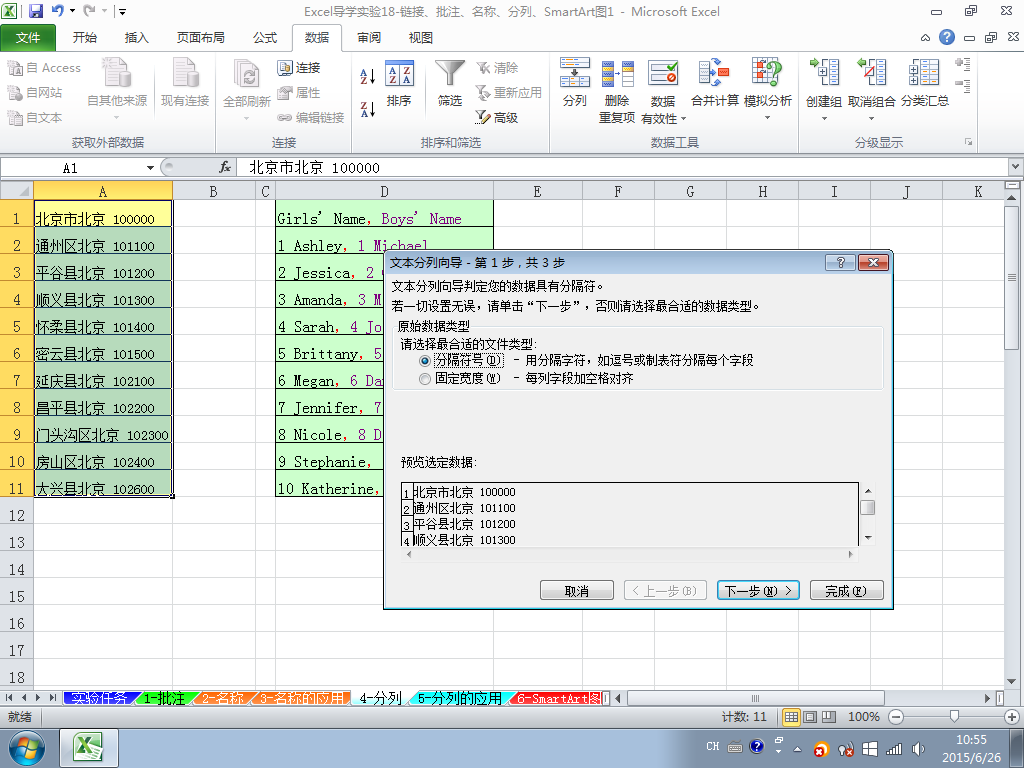1024x768 pixels.
Task: Open Excel Help question mark icon
Action: [x=947, y=37]
